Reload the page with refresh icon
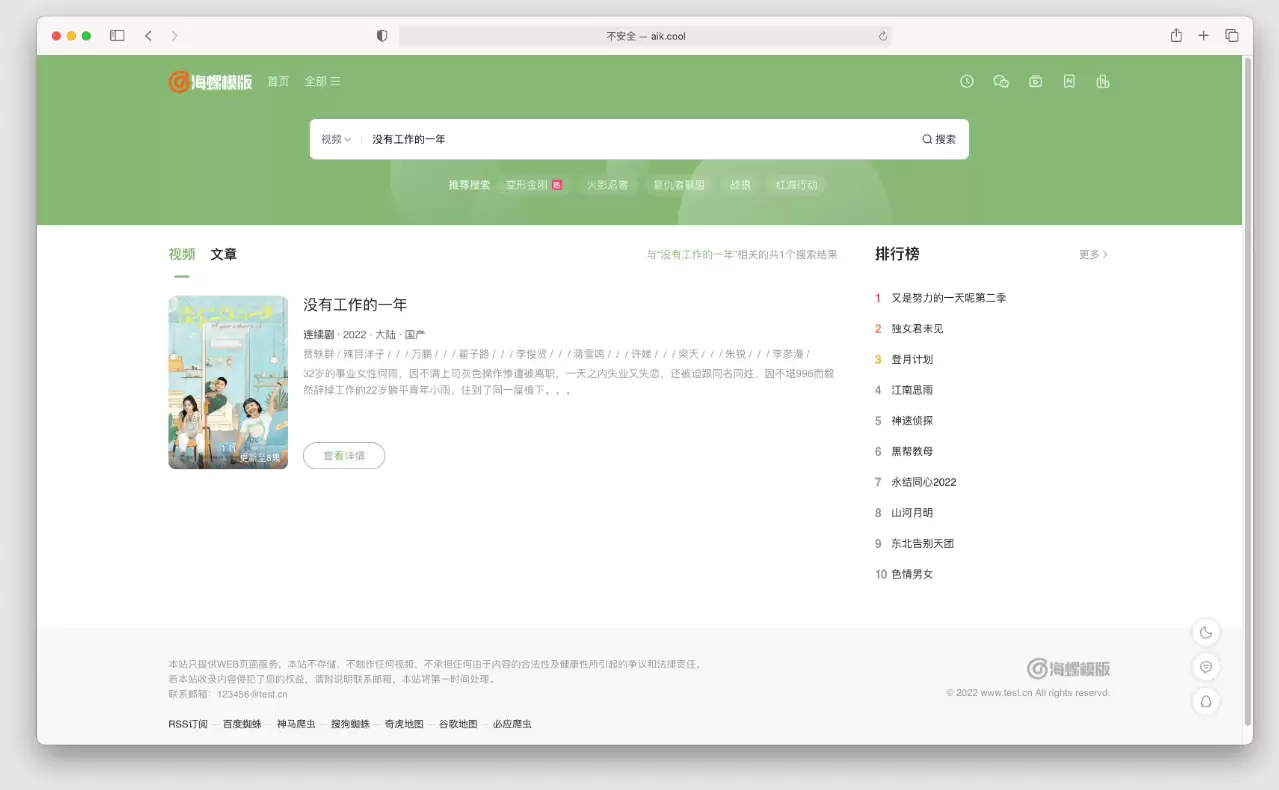This screenshot has height=790, width=1279. (x=883, y=36)
